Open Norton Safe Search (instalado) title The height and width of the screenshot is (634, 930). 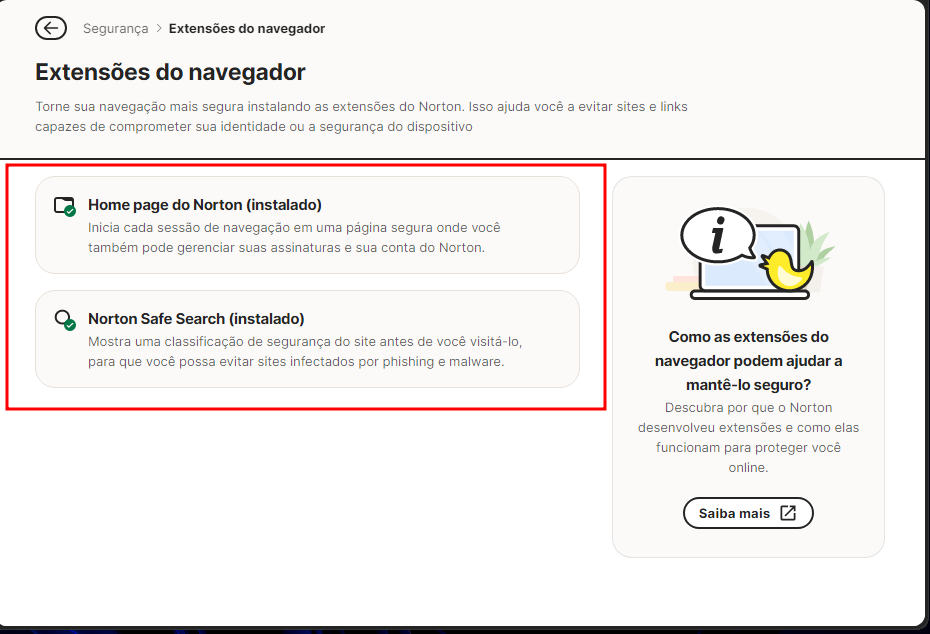coord(196,319)
